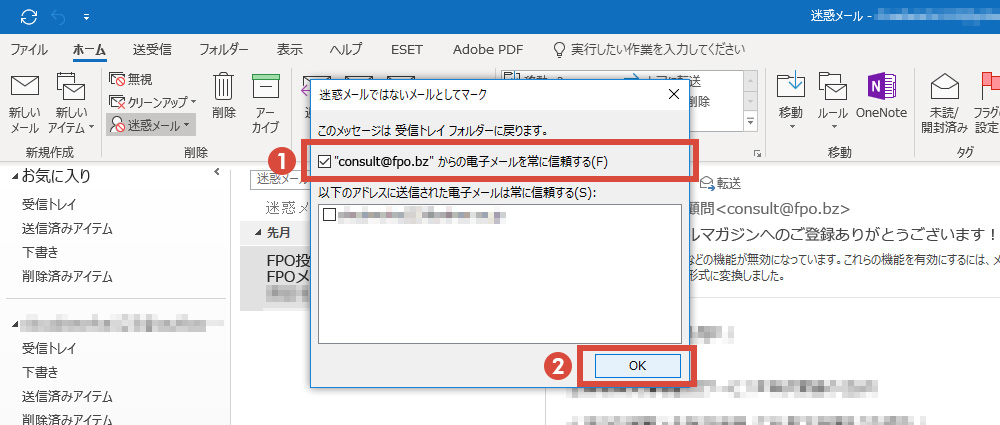Expand the quick steps gallery more arrow
Screen dimensions: 1000x425
(750, 121)
